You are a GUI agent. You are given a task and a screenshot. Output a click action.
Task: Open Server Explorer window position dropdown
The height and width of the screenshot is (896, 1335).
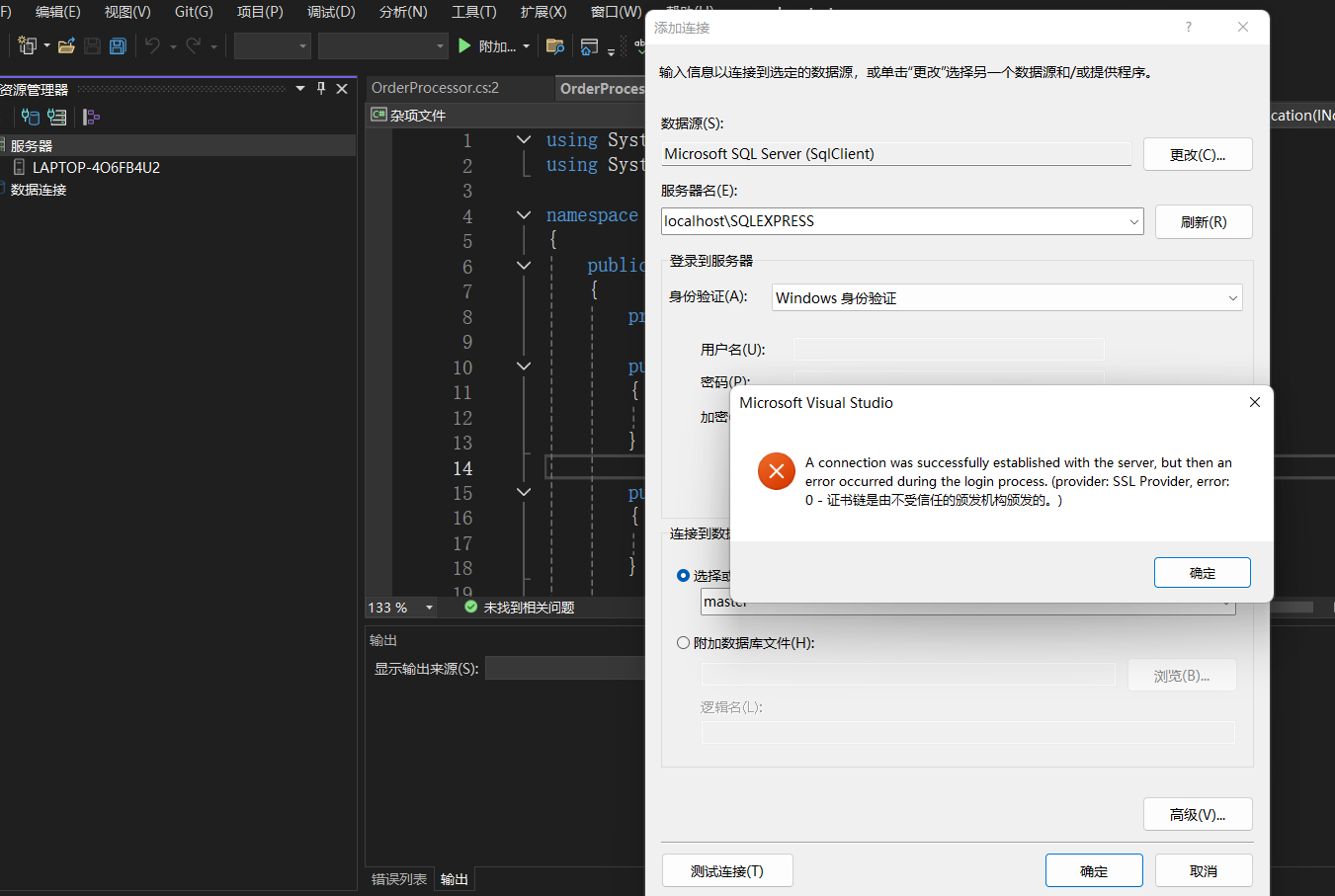point(300,89)
